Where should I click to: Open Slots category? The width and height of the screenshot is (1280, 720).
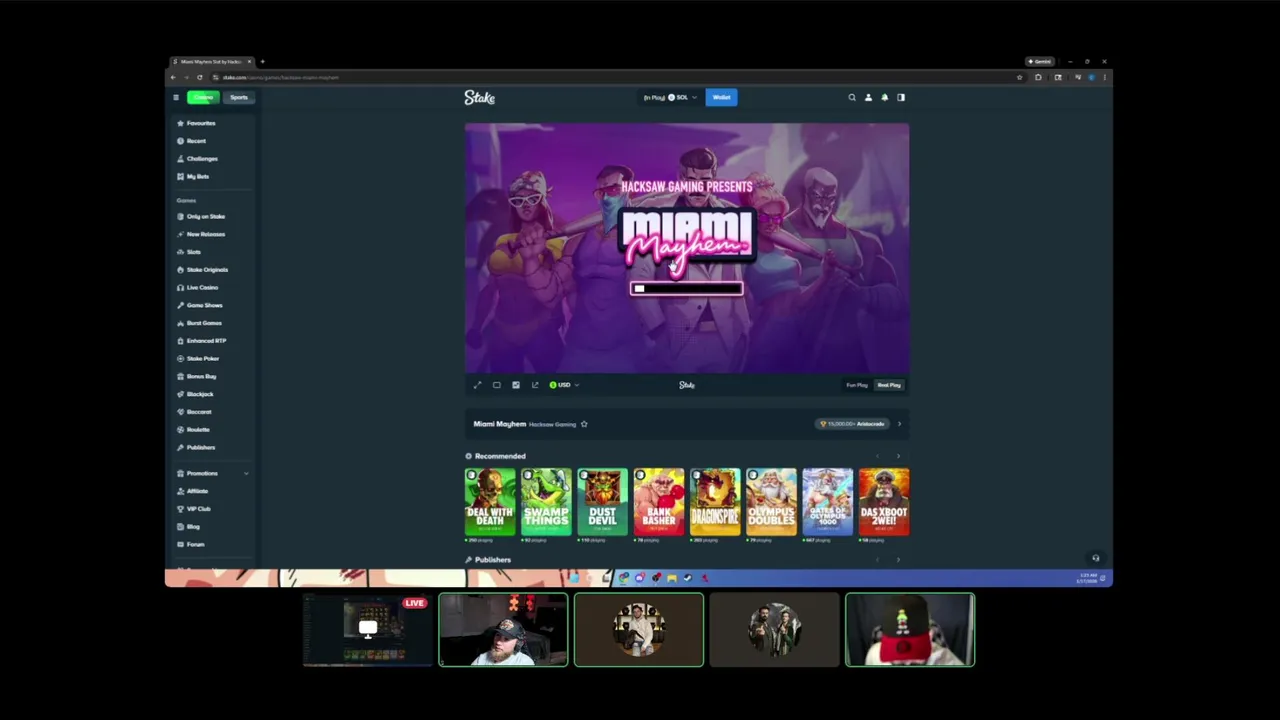click(189, 252)
